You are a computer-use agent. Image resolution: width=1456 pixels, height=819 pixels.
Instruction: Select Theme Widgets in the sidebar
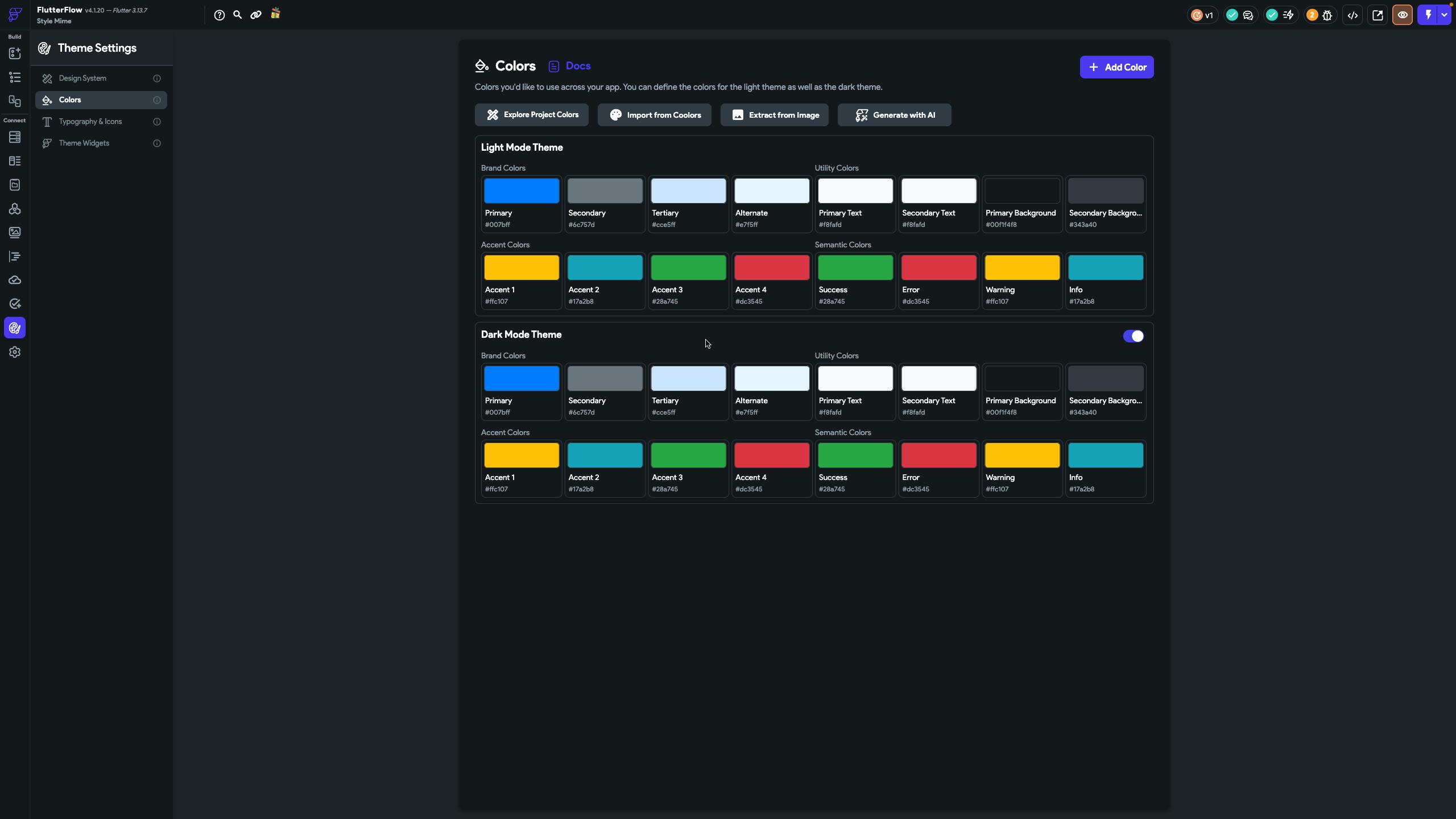click(x=84, y=143)
